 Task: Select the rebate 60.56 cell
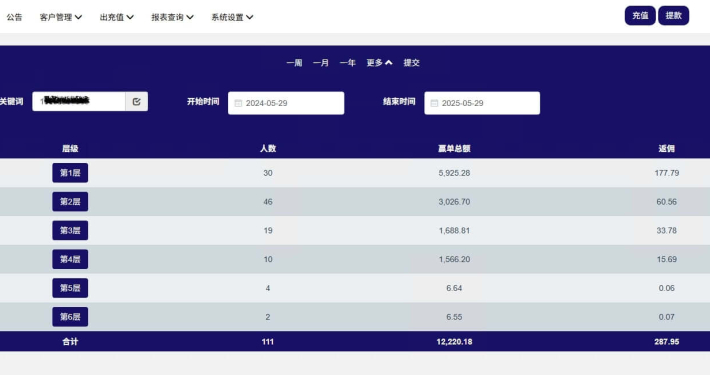point(667,202)
